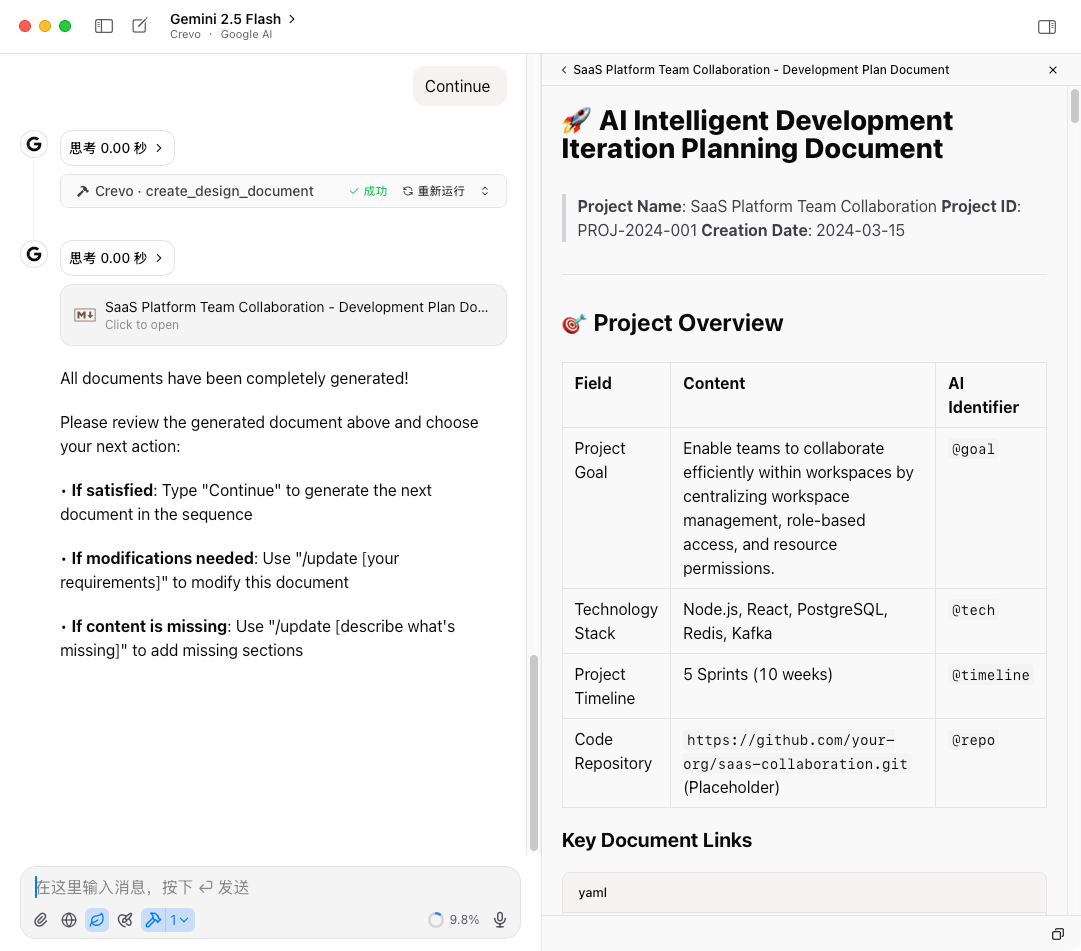
Task: Start a new chat with compose icon
Action: 140,26
